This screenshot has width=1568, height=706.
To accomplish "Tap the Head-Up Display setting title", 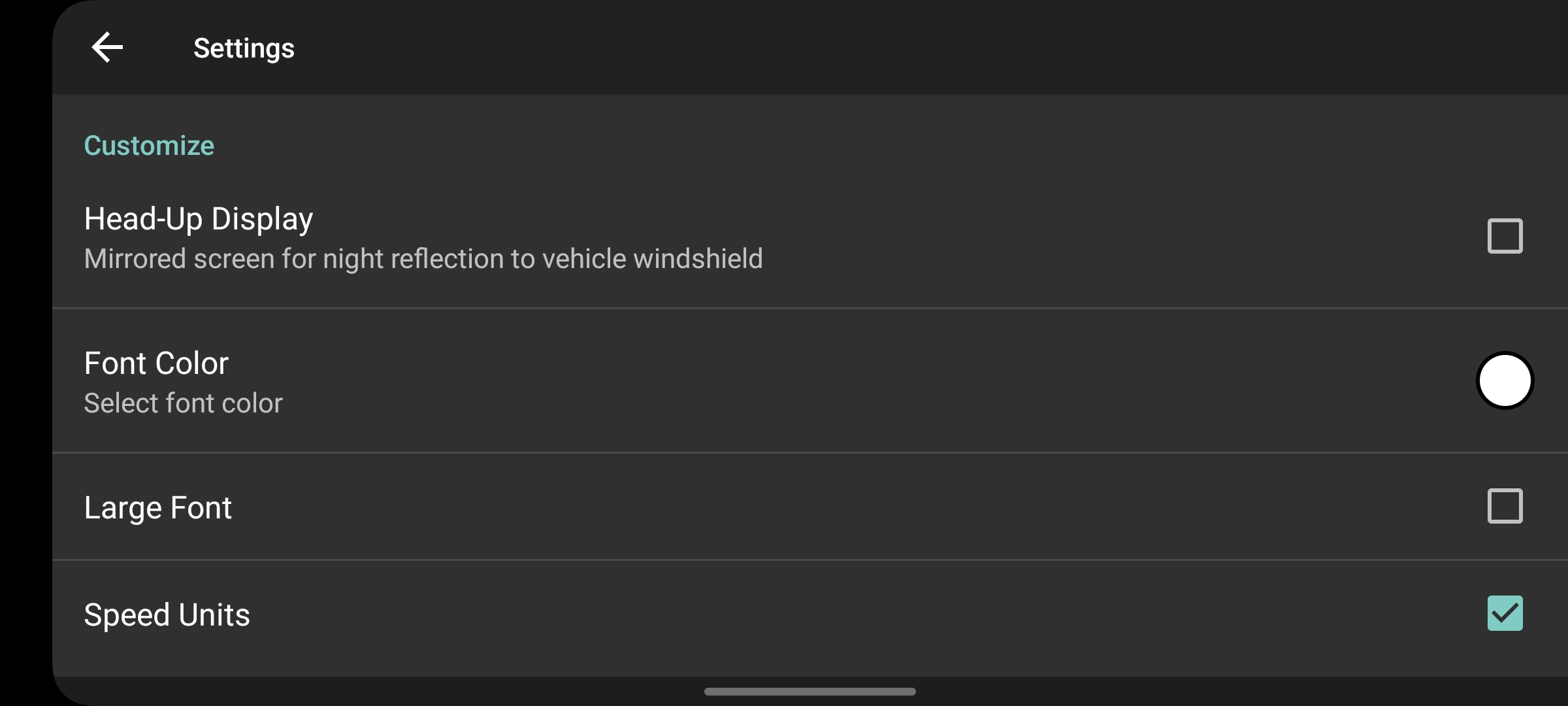I will coord(199,219).
